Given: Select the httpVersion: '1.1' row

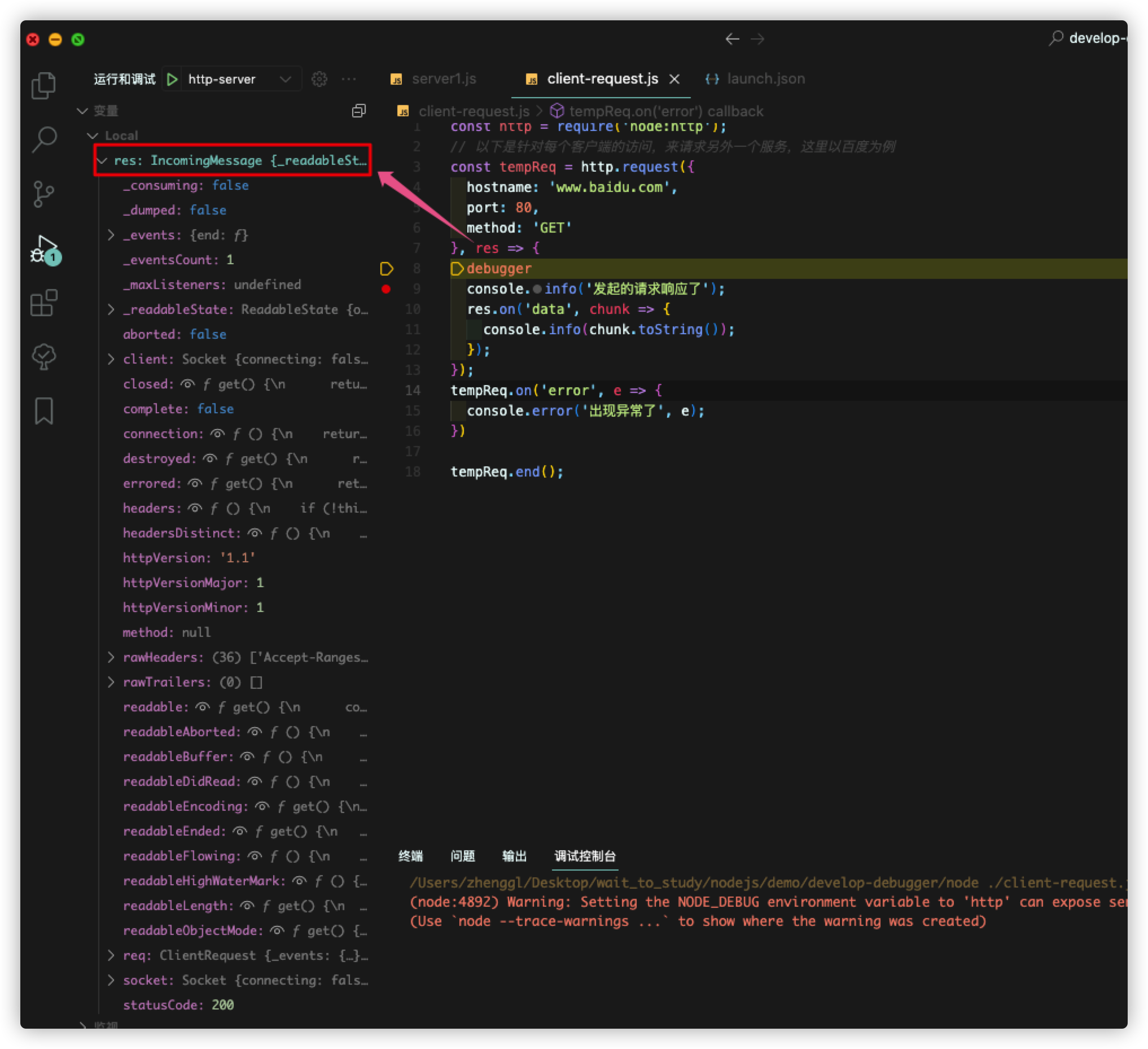Looking at the screenshot, I should pos(228,558).
